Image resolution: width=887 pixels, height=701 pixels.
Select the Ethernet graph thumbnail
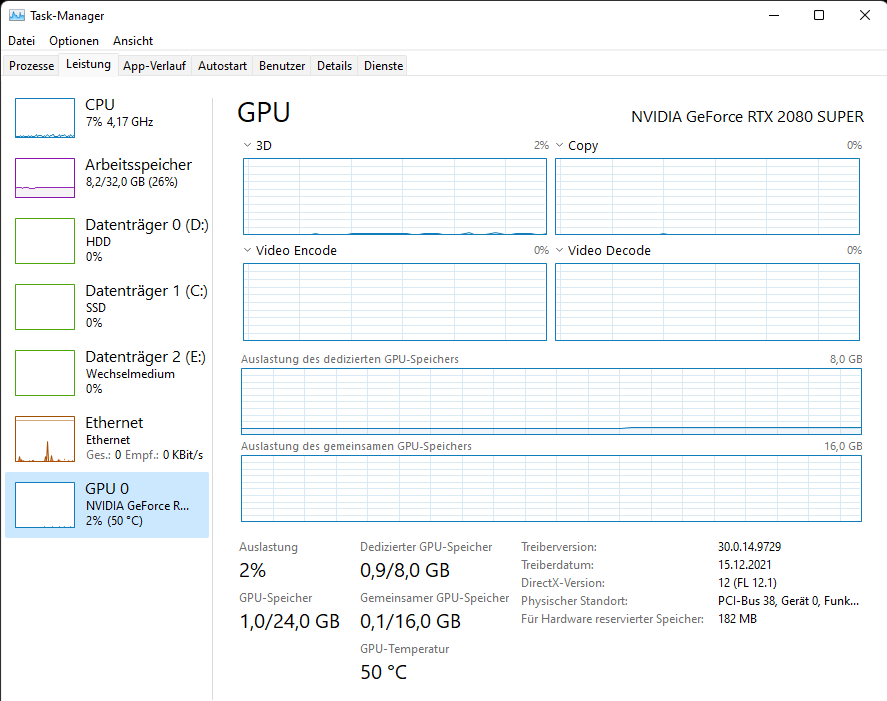[45, 439]
